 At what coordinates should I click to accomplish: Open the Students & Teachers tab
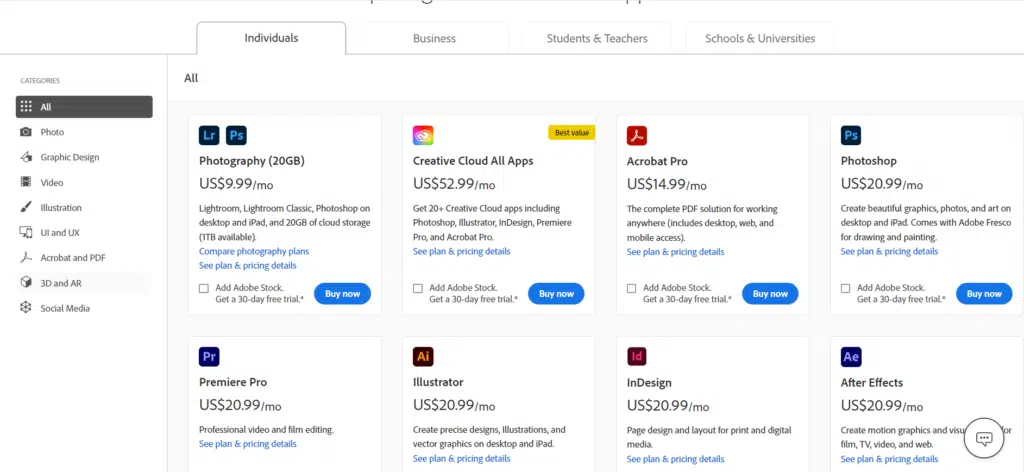pyautogui.click(x=597, y=39)
